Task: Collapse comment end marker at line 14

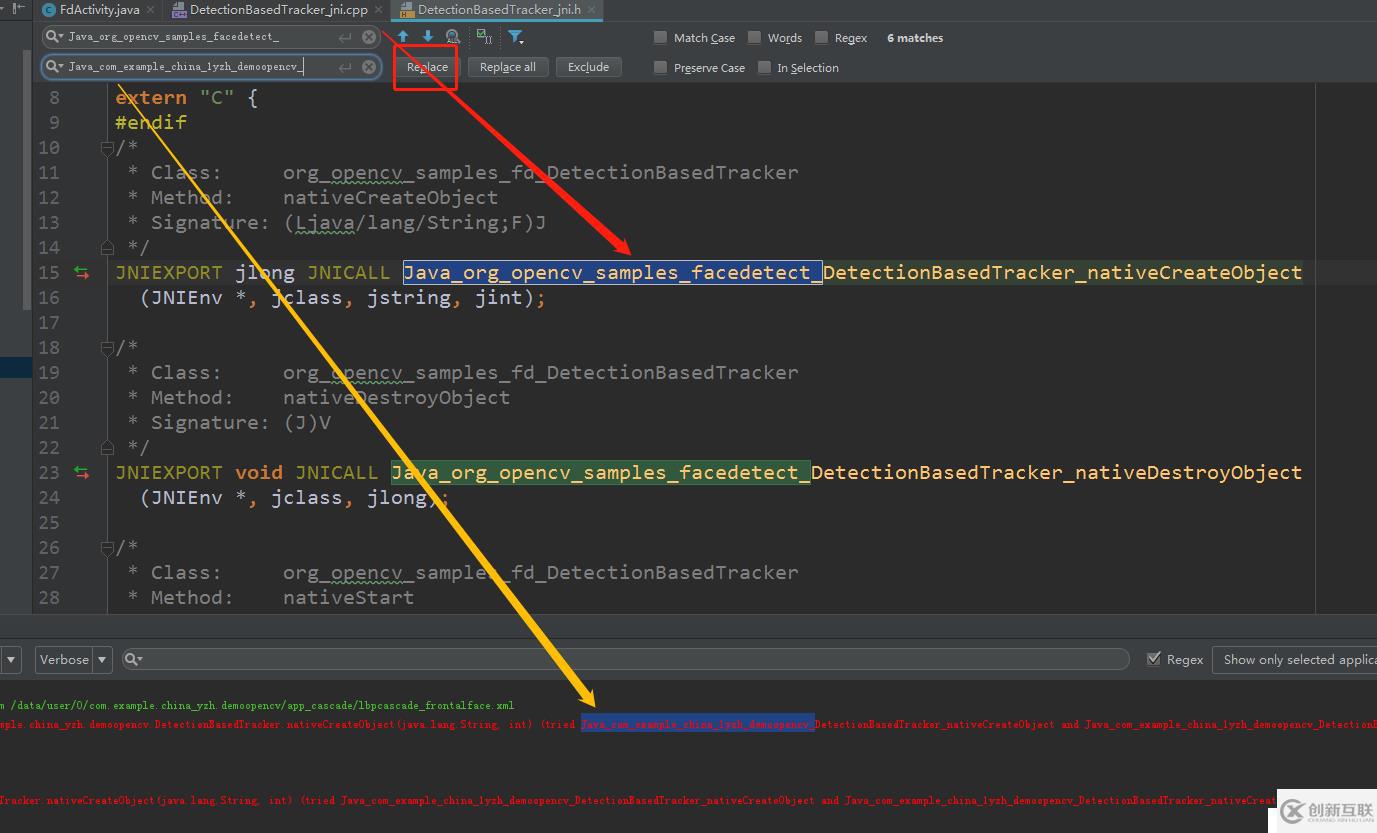Action: coord(106,247)
